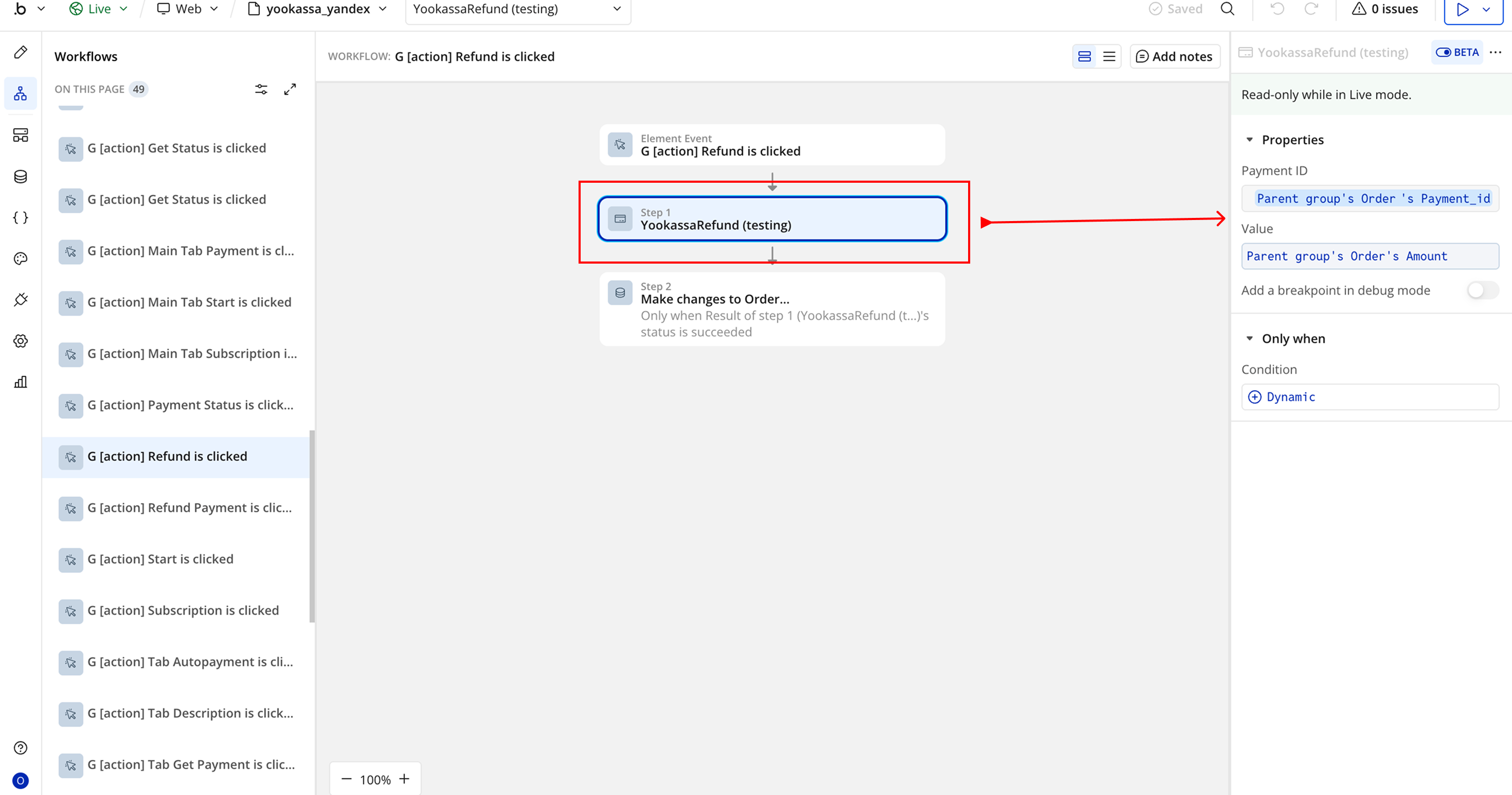Open the Data tab database icon
The width and height of the screenshot is (1512, 795).
[x=20, y=176]
